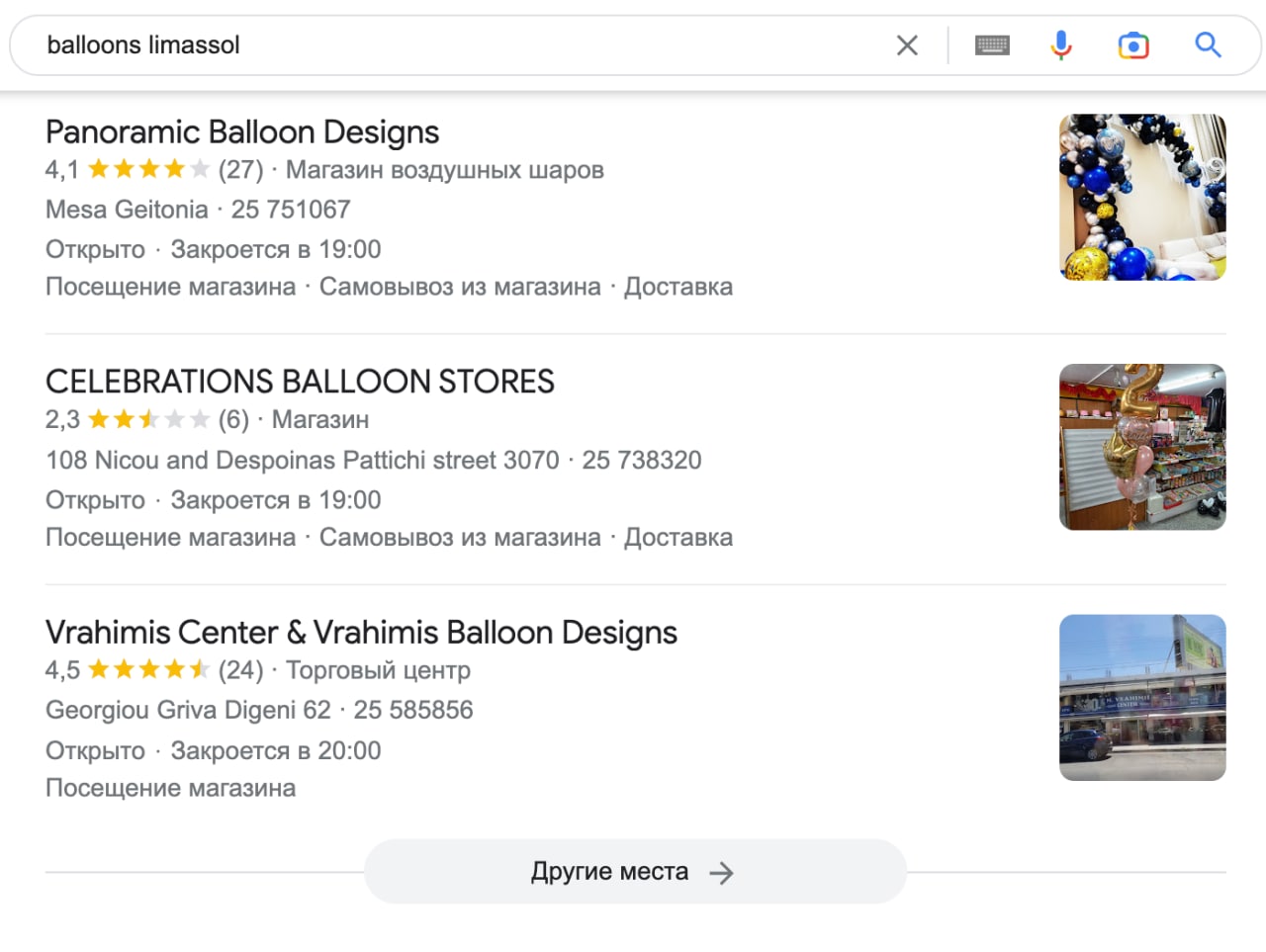This screenshot has width=1266, height=952.
Task: Open the CELEBRATIONS BALLOON STORES listing
Action: tap(300, 382)
